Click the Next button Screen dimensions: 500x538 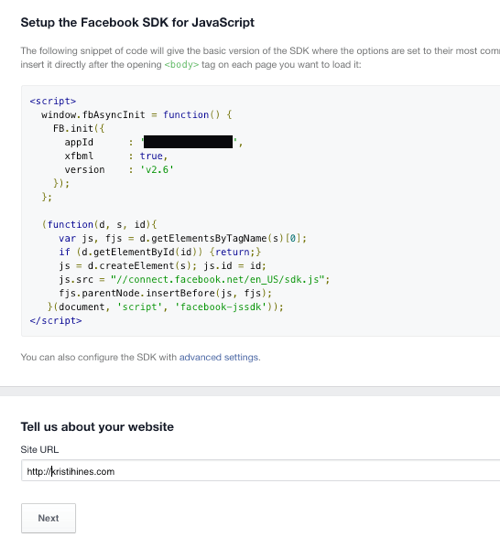tap(48, 518)
